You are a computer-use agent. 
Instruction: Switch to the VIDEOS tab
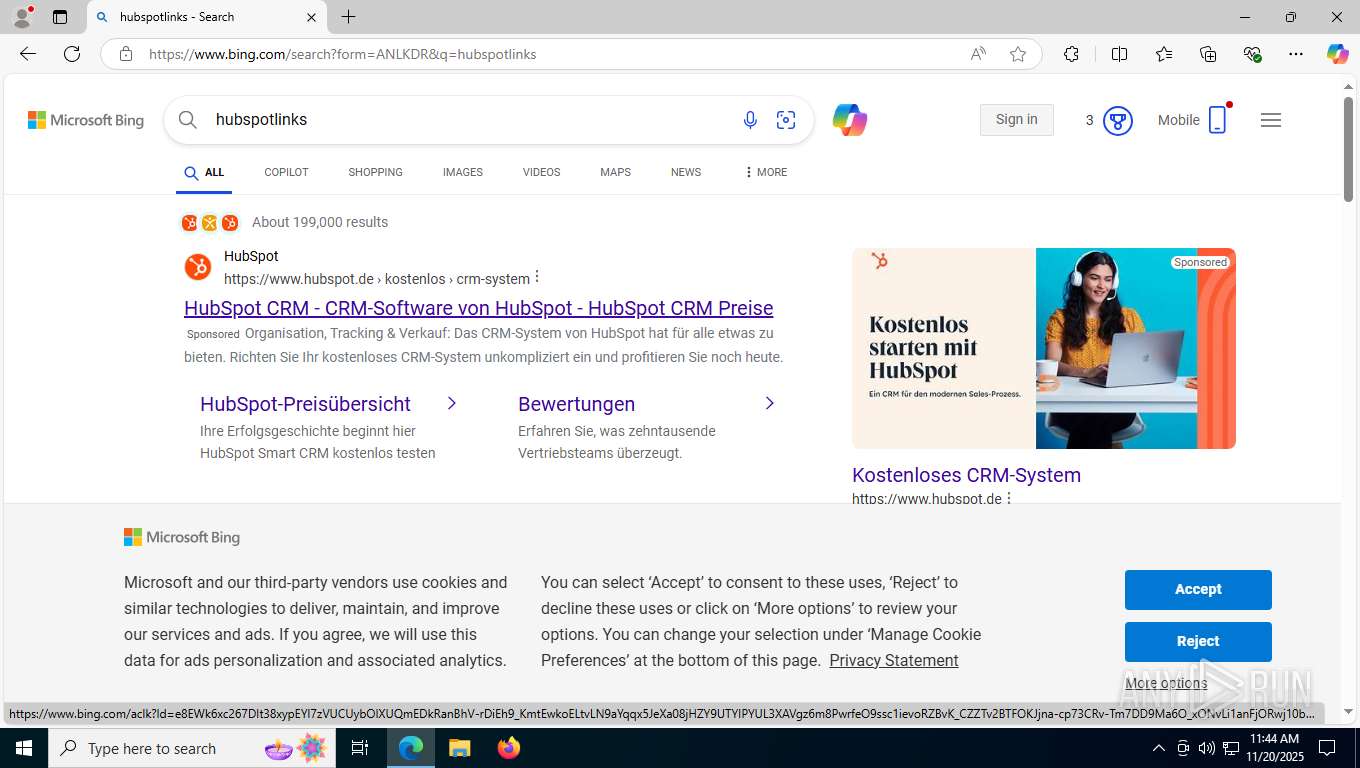pos(541,172)
